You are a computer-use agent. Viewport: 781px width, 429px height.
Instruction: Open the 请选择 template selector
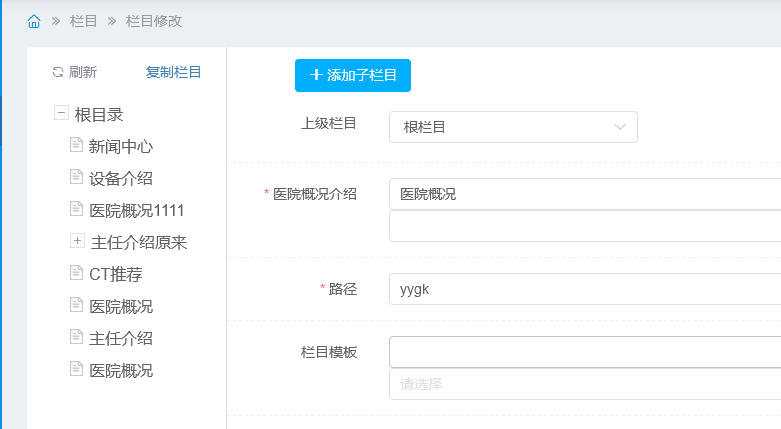(584, 384)
